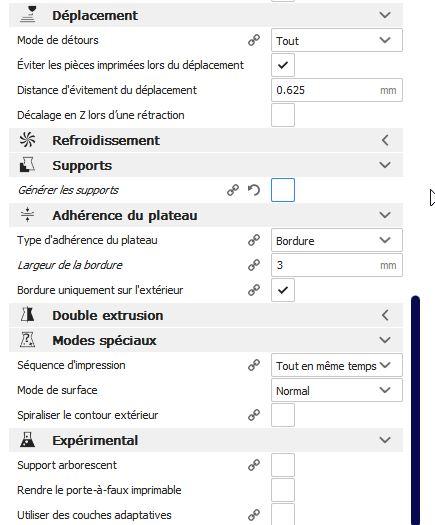
Task: Click the Largeur de la bordure label
Action: [70, 265]
